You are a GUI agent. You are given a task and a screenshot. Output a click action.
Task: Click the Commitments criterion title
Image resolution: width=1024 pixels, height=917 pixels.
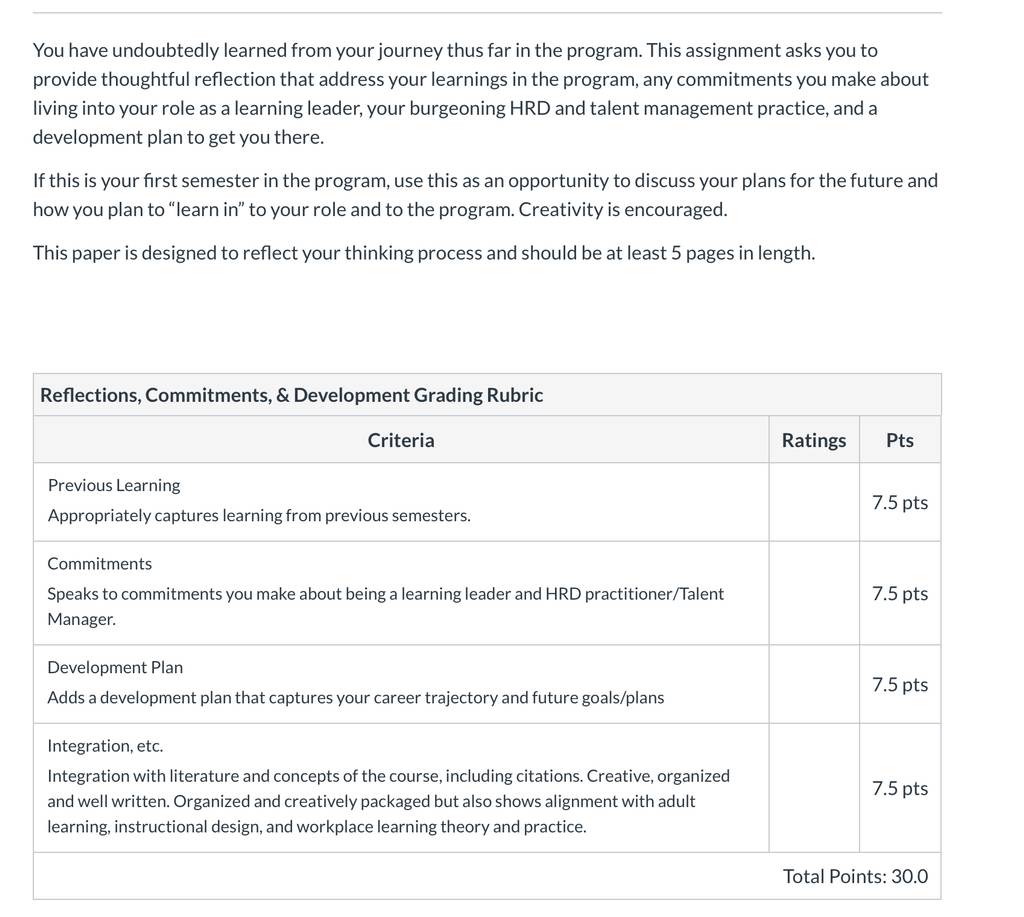coord(99,564)
